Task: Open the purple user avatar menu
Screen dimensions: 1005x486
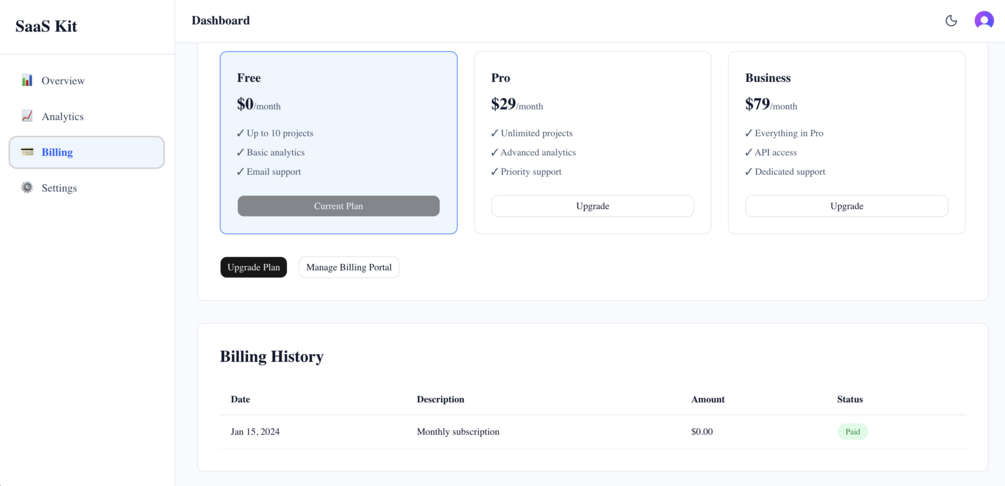Action: tap(984, 21)
